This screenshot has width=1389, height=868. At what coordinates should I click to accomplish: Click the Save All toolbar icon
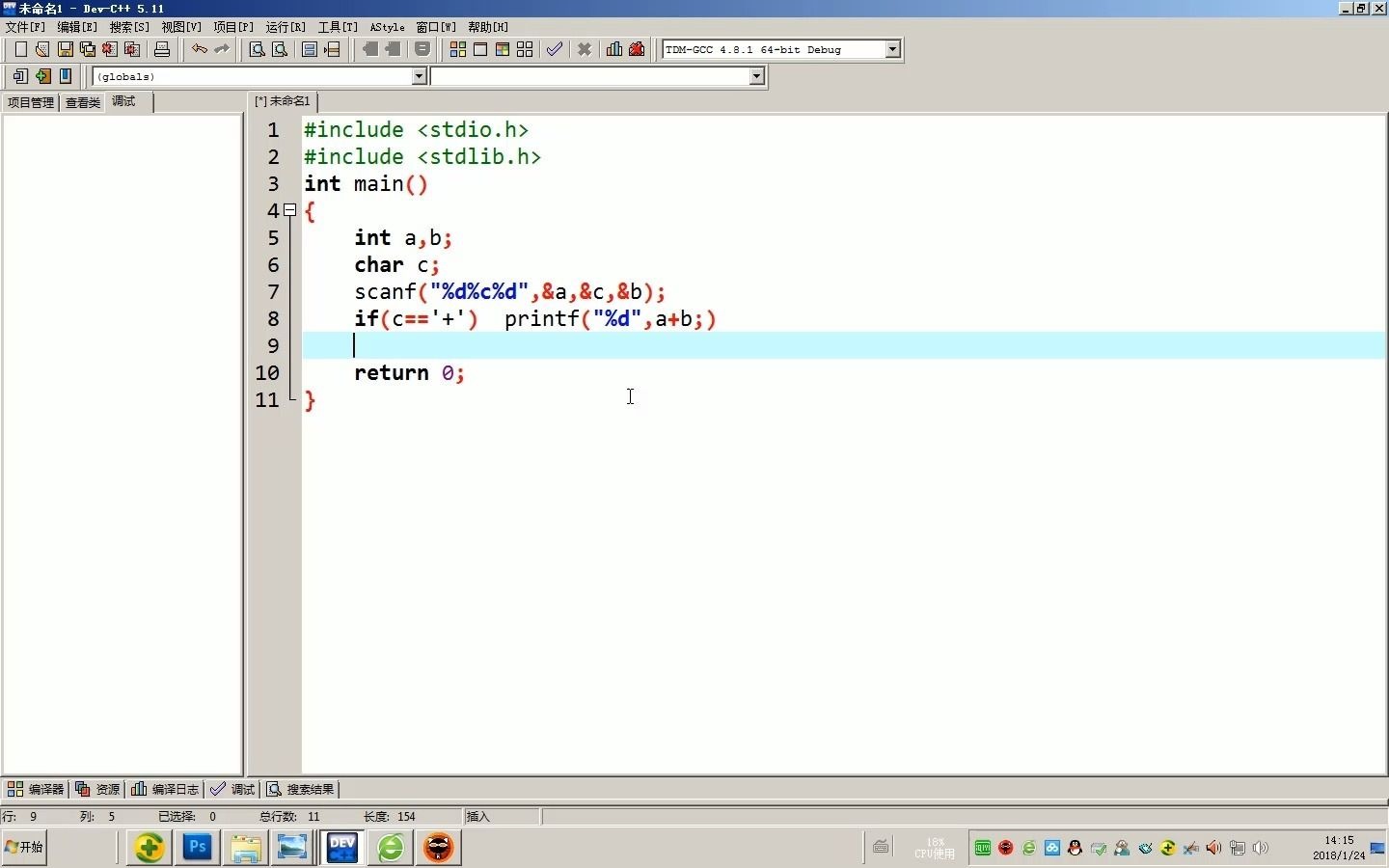click(x=88, y=49)
